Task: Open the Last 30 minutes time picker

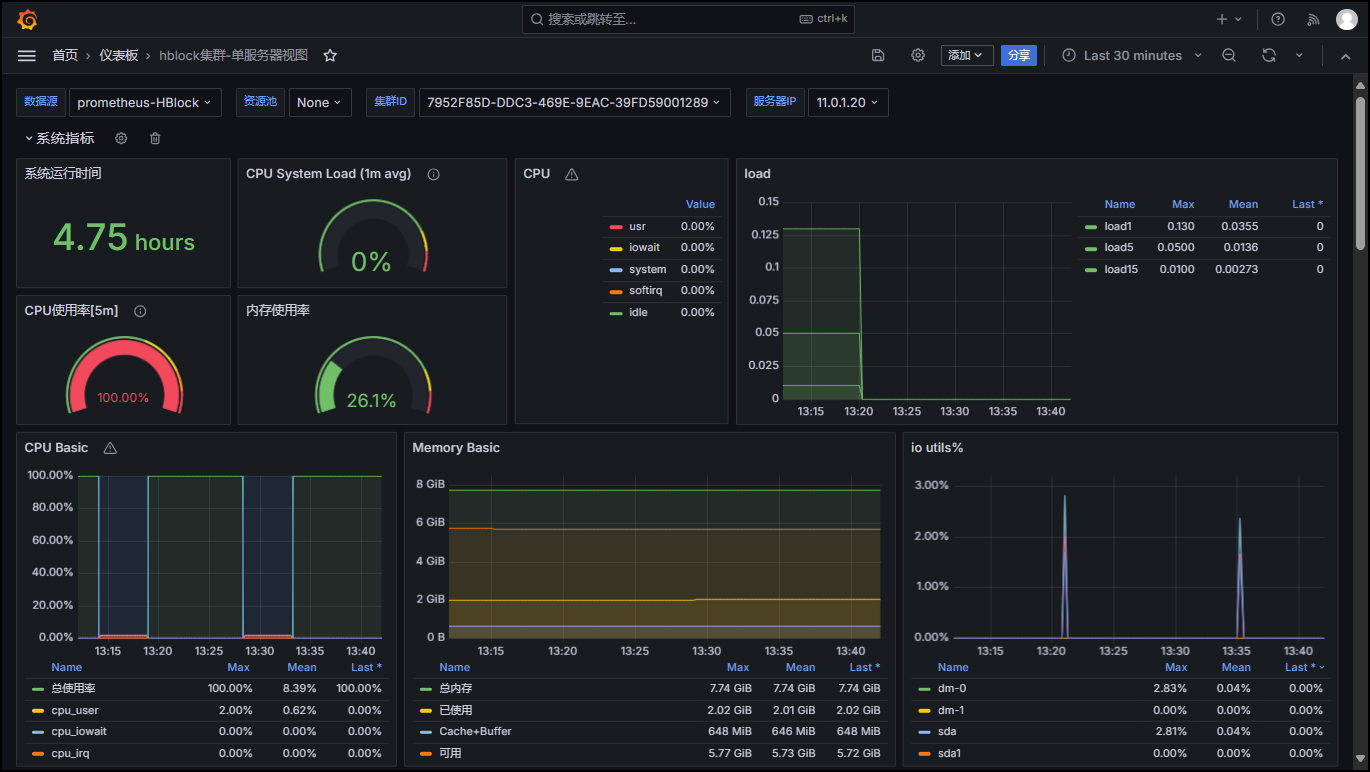Action: tap(1132, 56)
